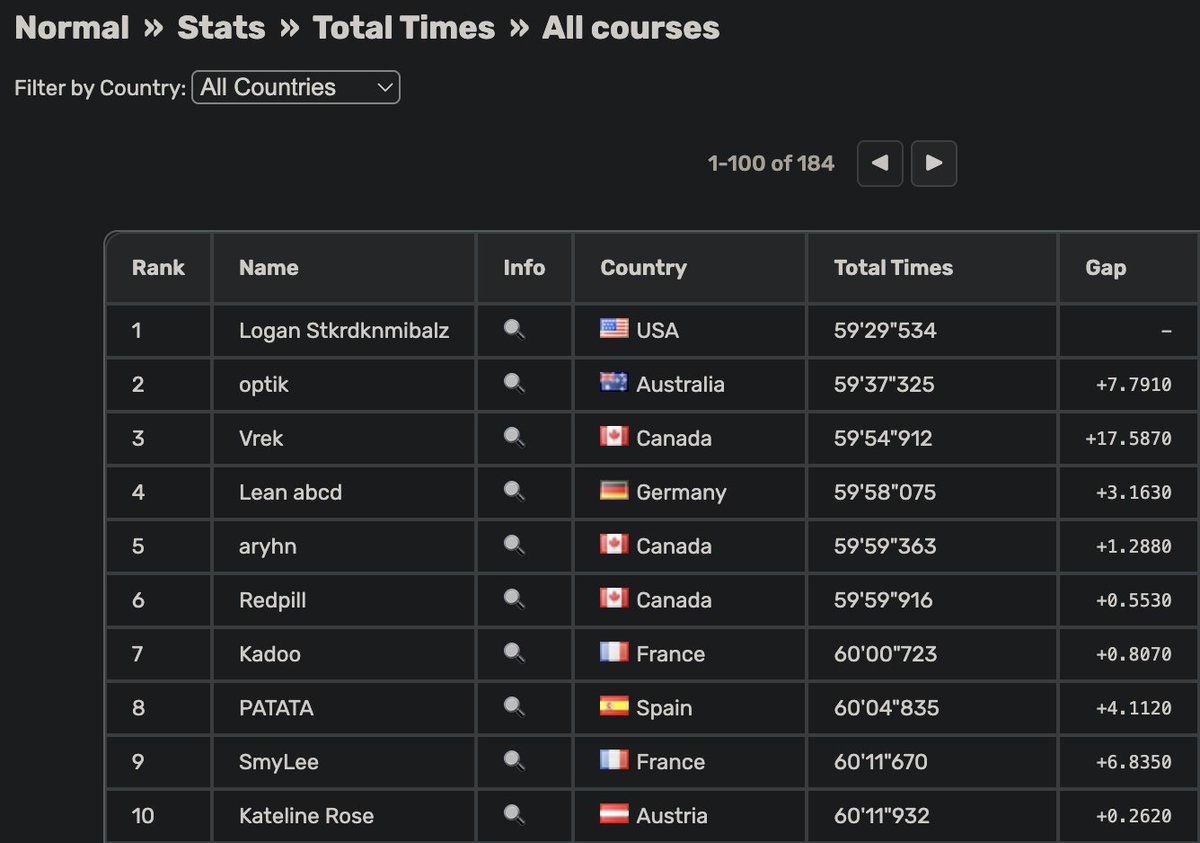
Task: Open info magnifier for Redpill
Action: pos(514,599)
